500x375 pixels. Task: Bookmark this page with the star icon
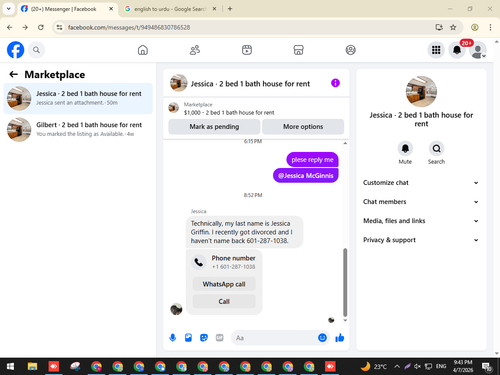[x=453, y=27]
